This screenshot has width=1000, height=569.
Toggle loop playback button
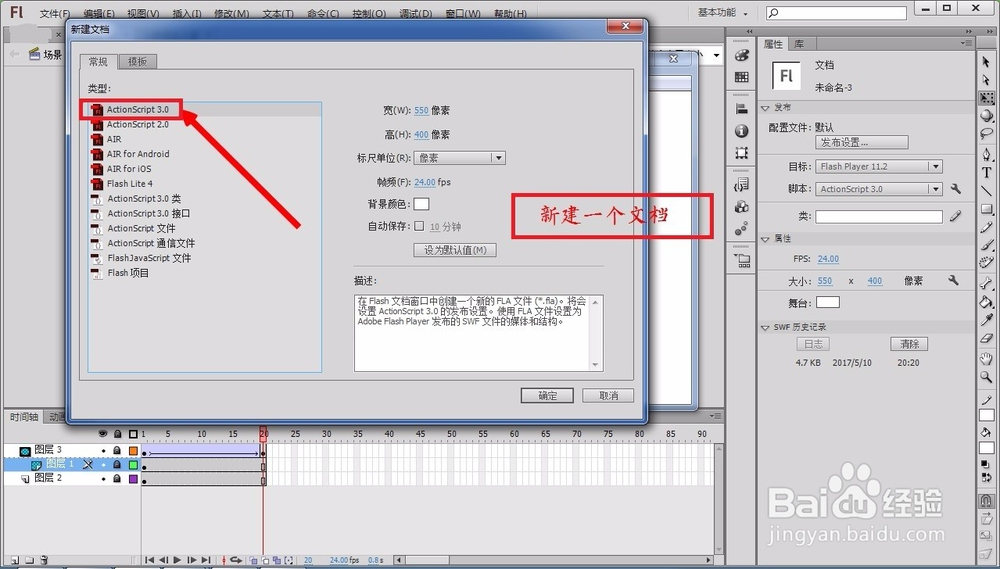pyautogui.click(x=235, y=560)
